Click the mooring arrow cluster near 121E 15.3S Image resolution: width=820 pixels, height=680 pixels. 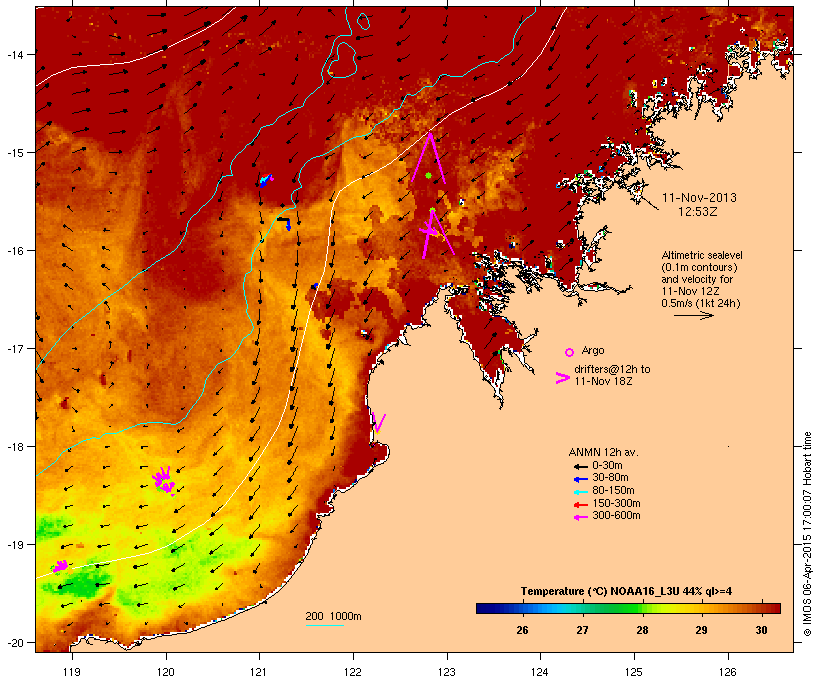tap(266, 180)
